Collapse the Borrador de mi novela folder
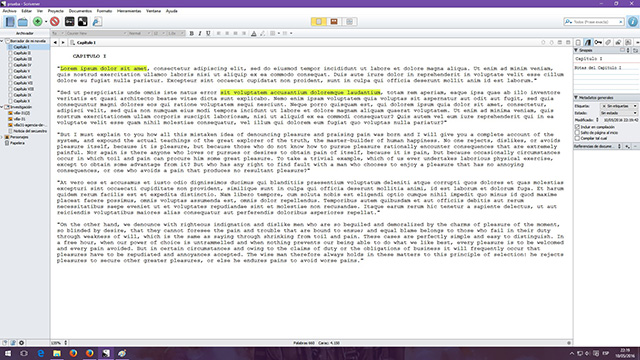The image size is (640, 360). [2, 41]
